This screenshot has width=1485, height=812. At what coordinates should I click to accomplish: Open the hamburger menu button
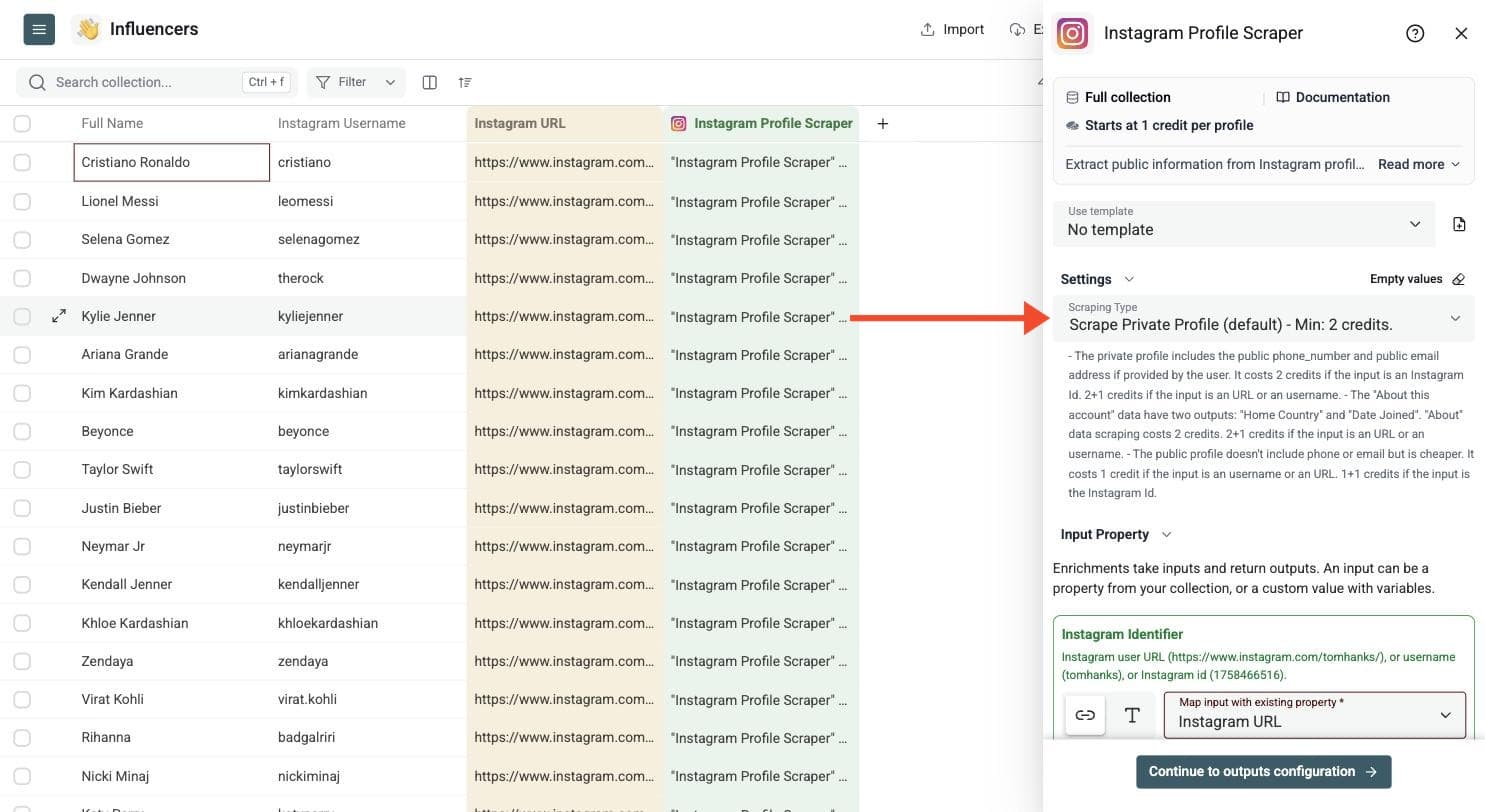point(39,29)
